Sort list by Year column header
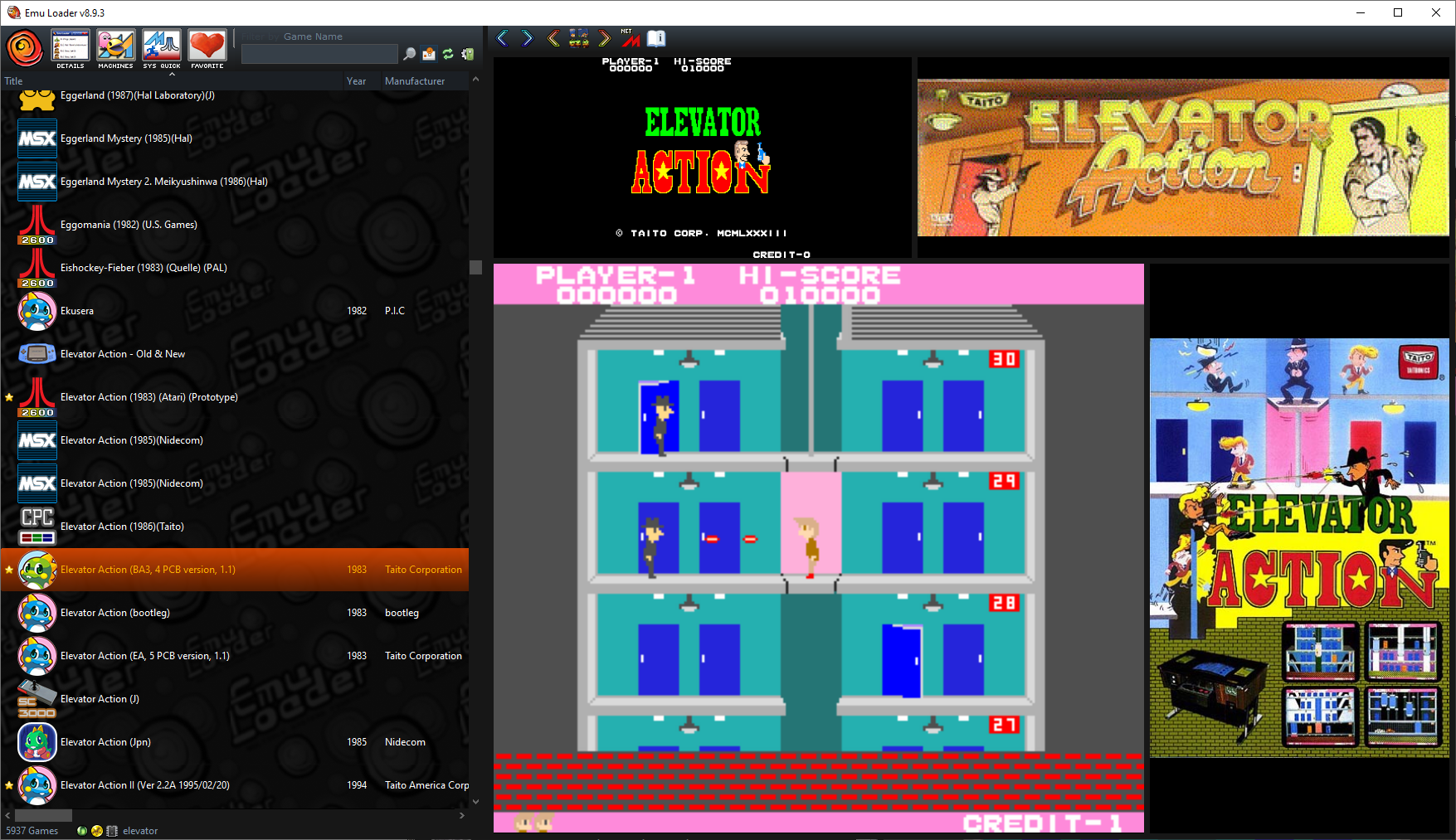1456x840 pixels. tap(357, 81)
